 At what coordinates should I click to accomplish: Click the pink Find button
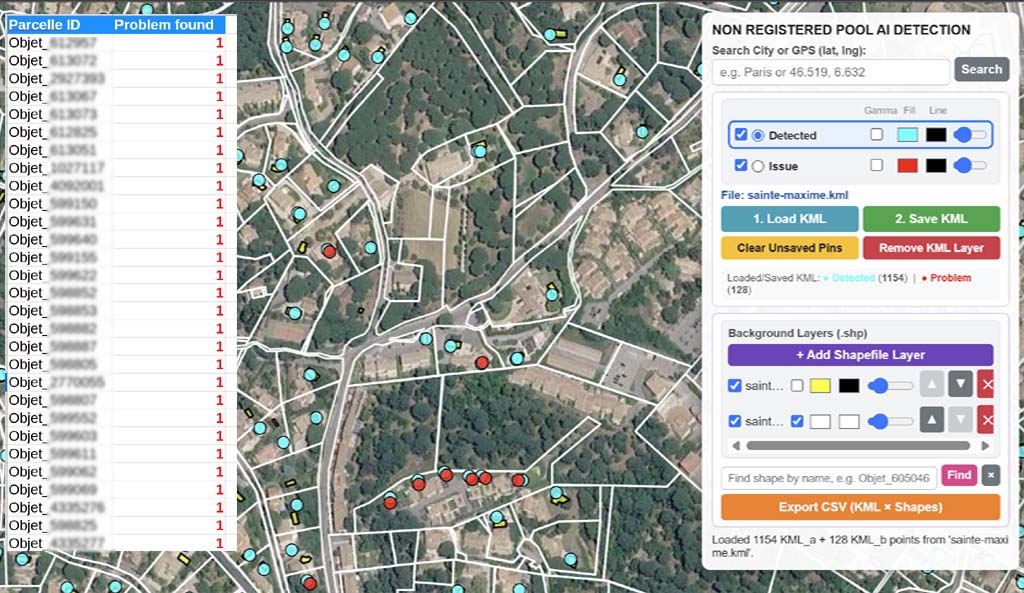(959, 475)
